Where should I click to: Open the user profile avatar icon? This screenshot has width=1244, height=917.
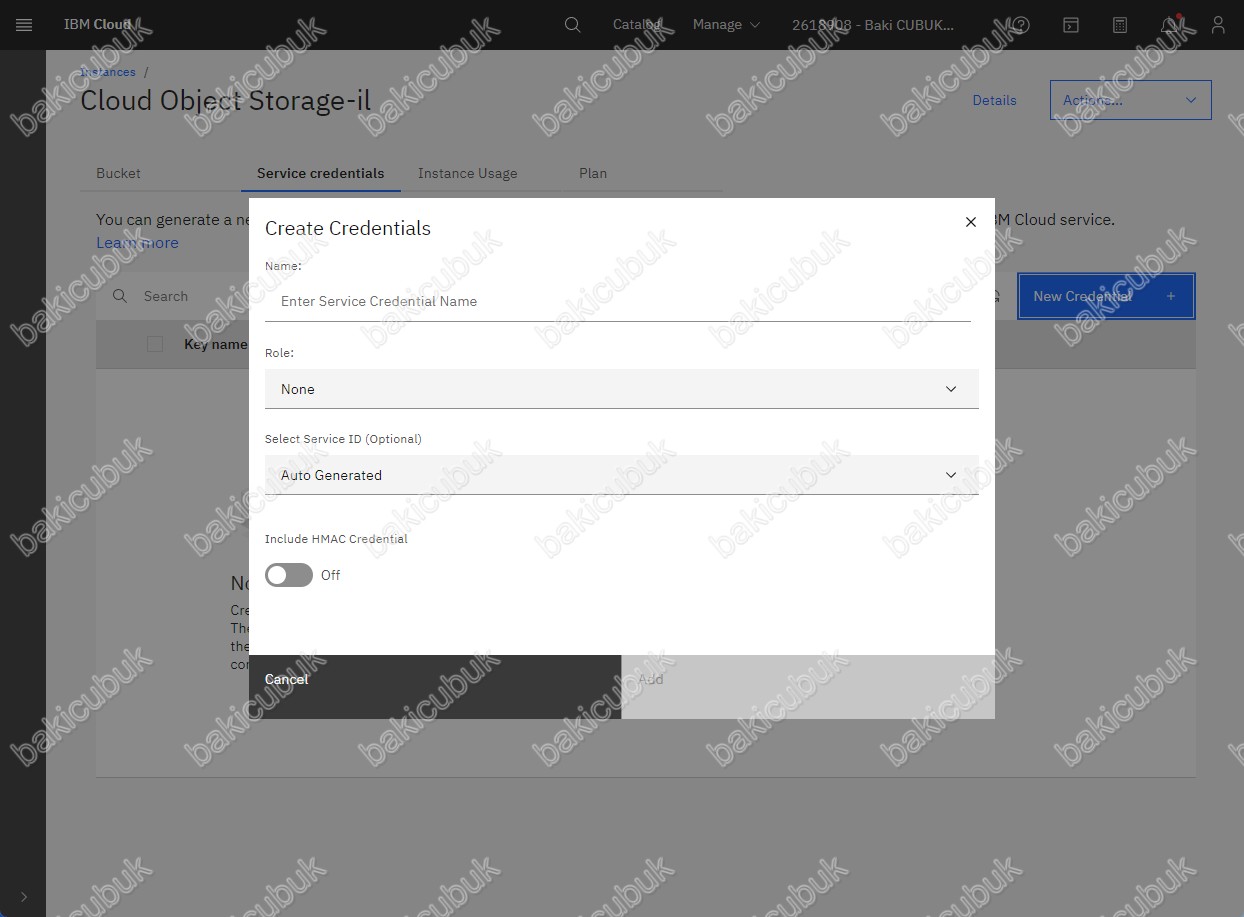(x=1217, y=25)
